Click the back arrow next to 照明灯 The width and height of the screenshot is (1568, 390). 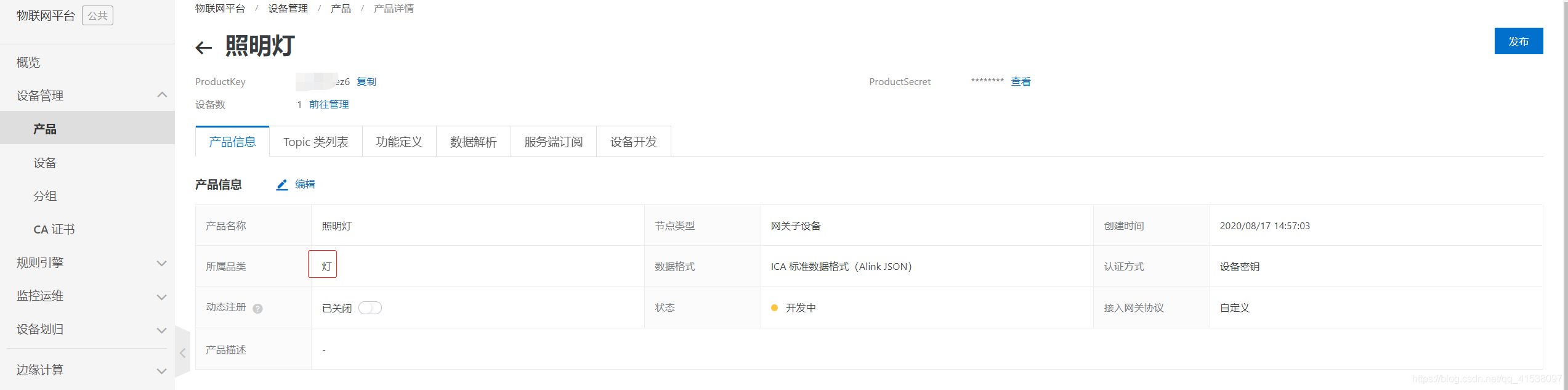pos(203,47)
